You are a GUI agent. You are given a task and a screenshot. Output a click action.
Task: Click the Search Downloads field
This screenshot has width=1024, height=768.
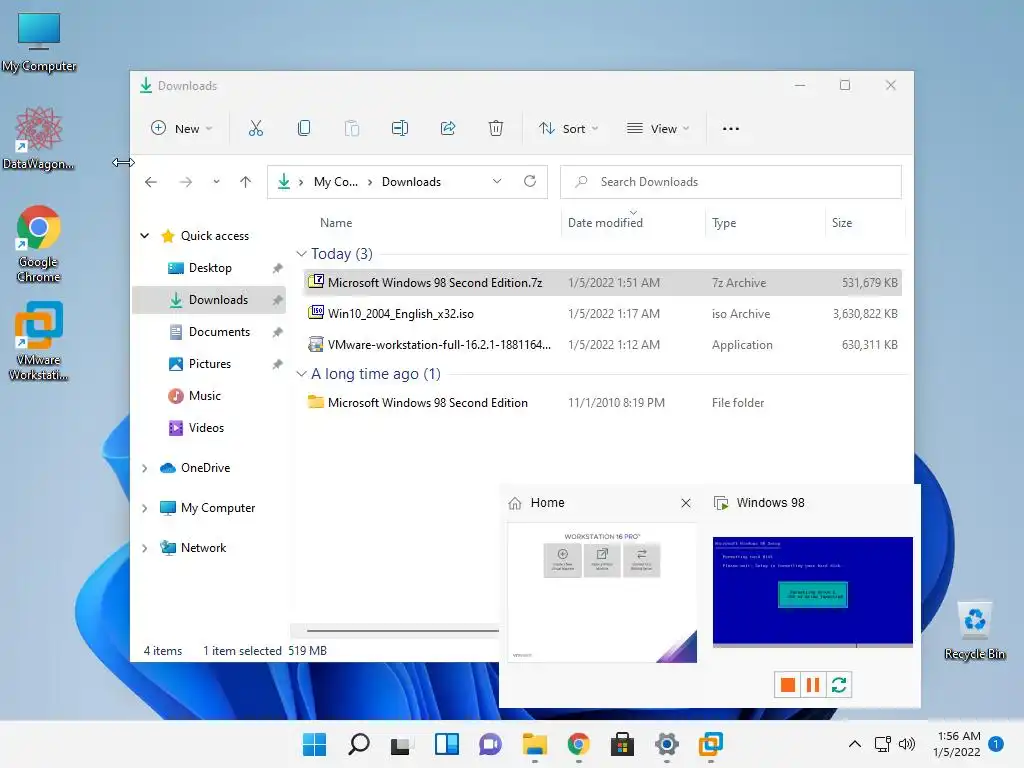coord(731,182)
